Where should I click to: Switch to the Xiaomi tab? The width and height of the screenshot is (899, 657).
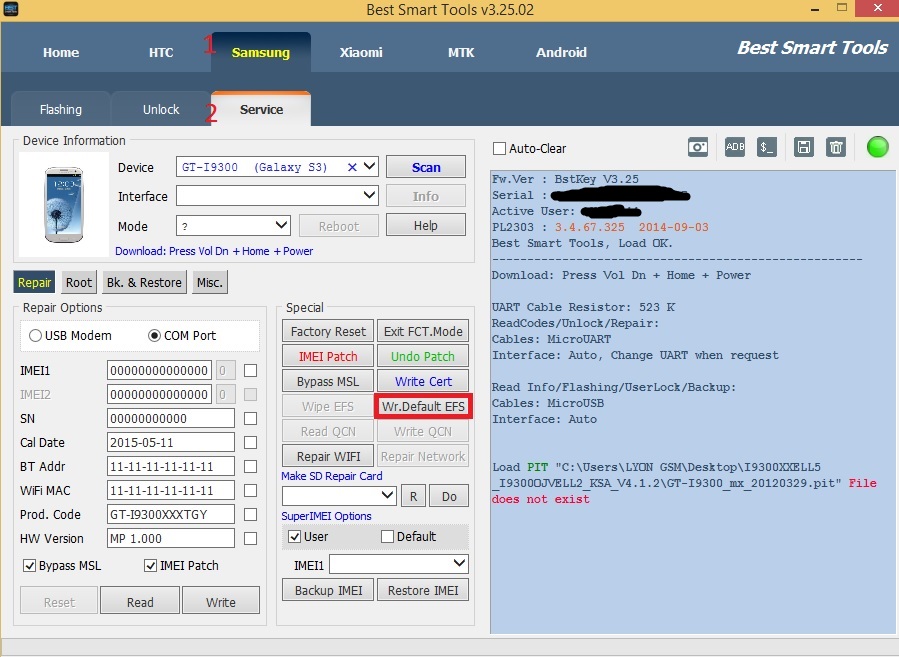click(x=361, y=52)
